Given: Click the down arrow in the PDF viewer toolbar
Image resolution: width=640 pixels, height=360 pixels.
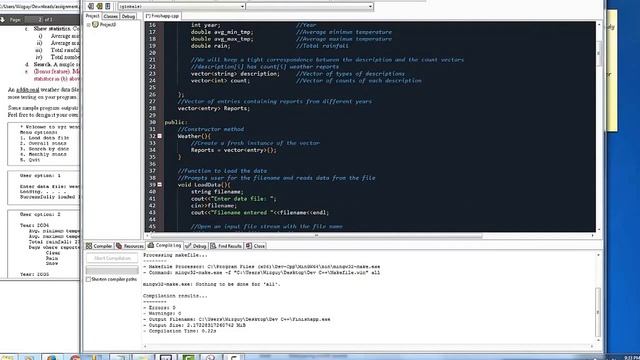Looking at the screenshot, I should point(2,20).
